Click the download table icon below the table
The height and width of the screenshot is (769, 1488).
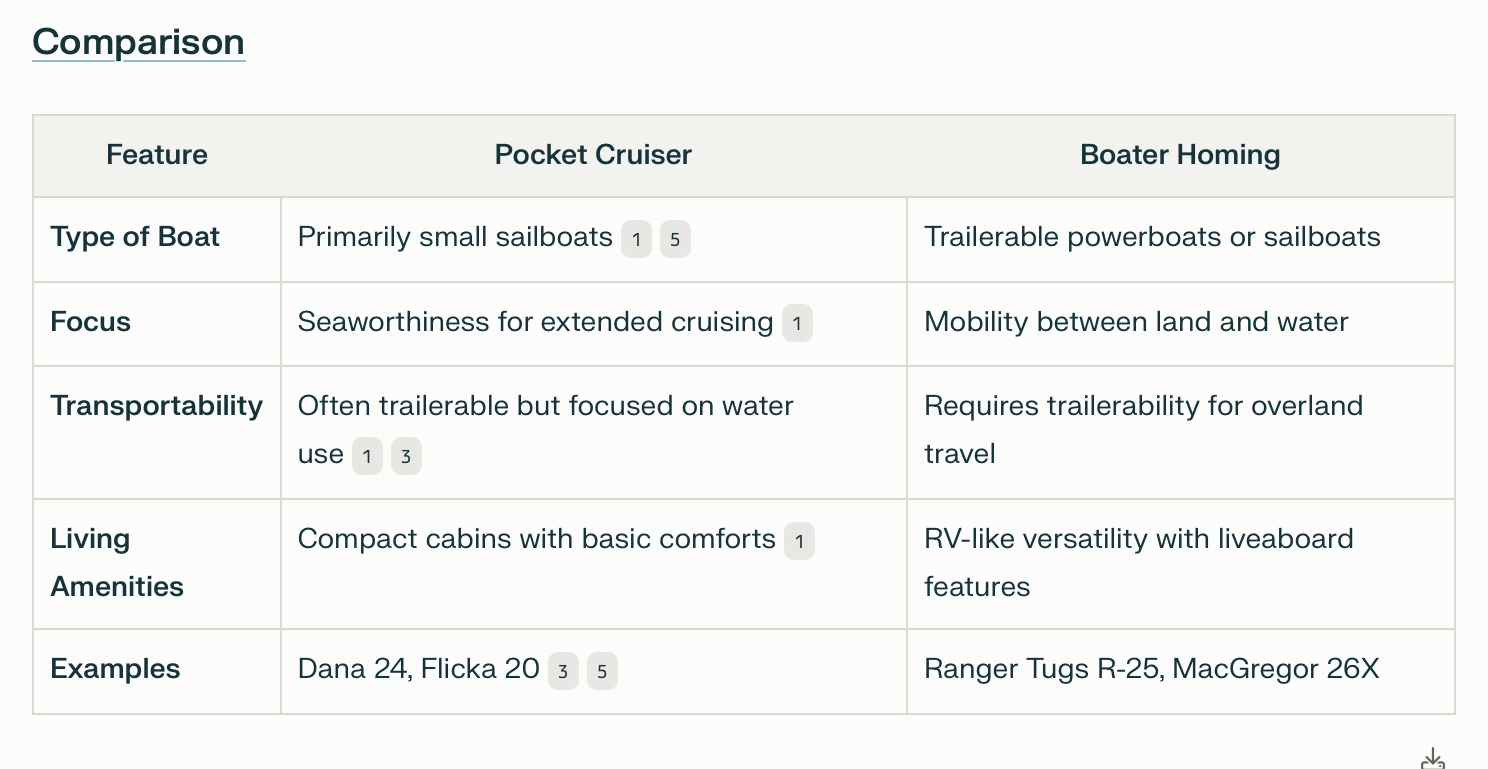(1433, 759)
